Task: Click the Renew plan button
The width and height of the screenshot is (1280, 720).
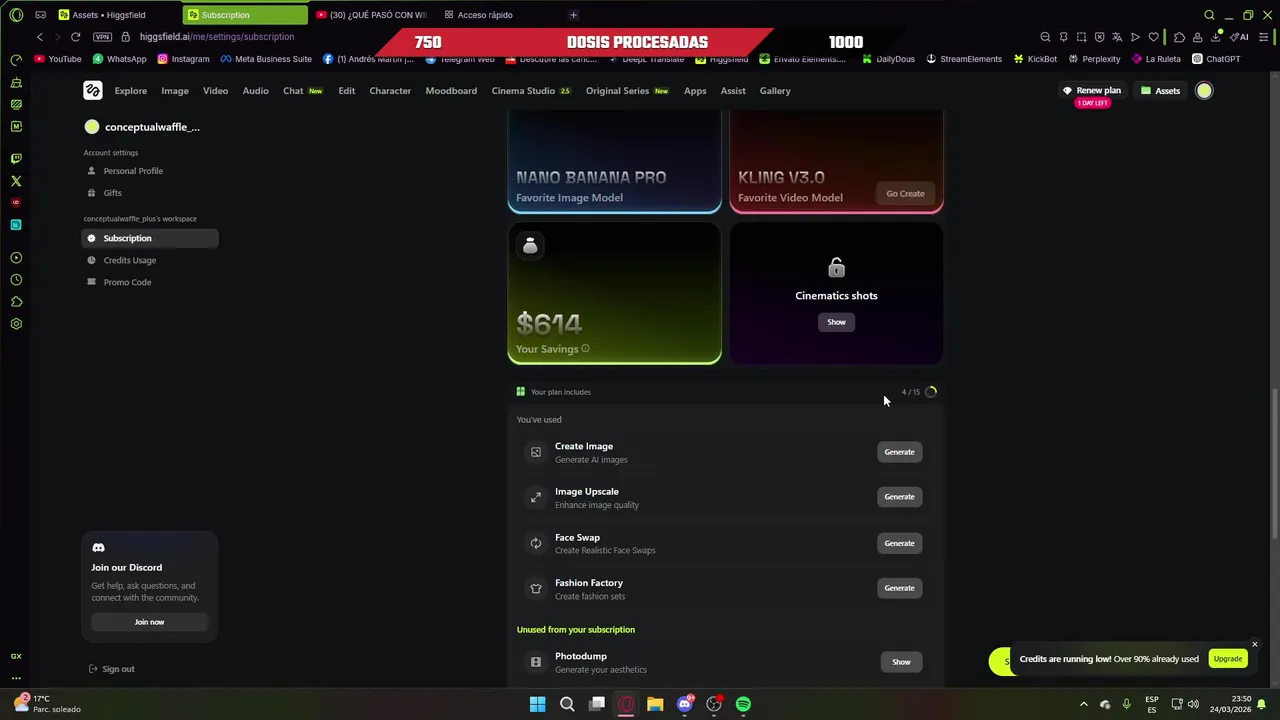Action: coord(1092,91)
